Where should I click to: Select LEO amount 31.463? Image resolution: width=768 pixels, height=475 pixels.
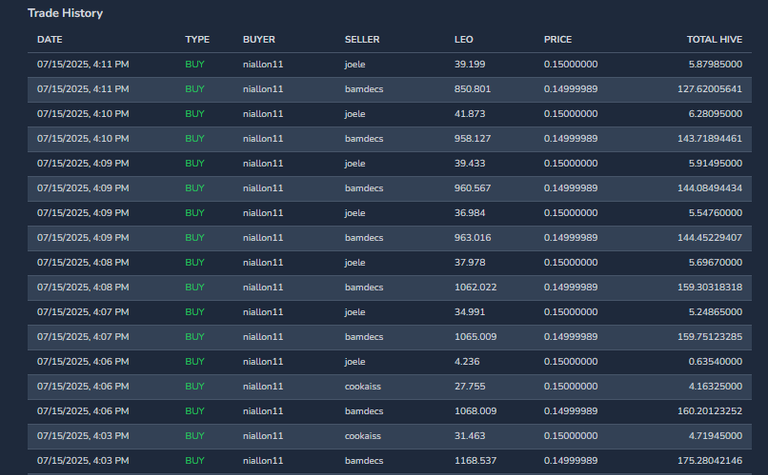click(x=470, y=436)
